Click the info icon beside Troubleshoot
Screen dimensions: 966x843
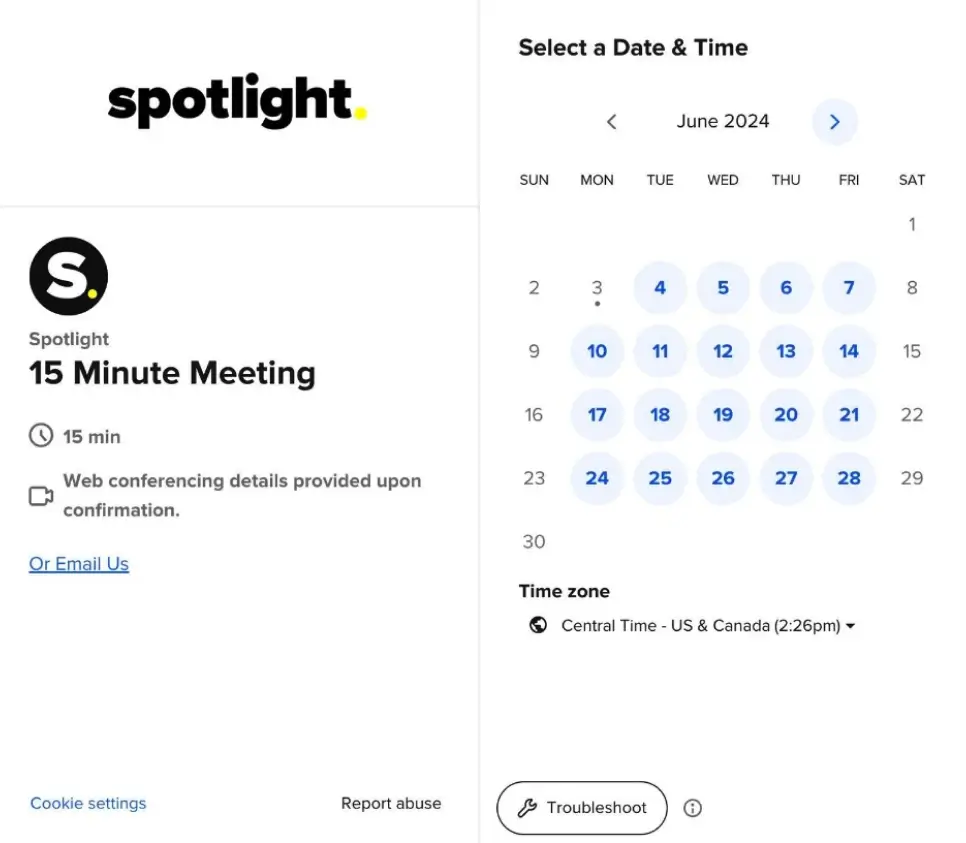pyautogui.click(x=692, y=808)
